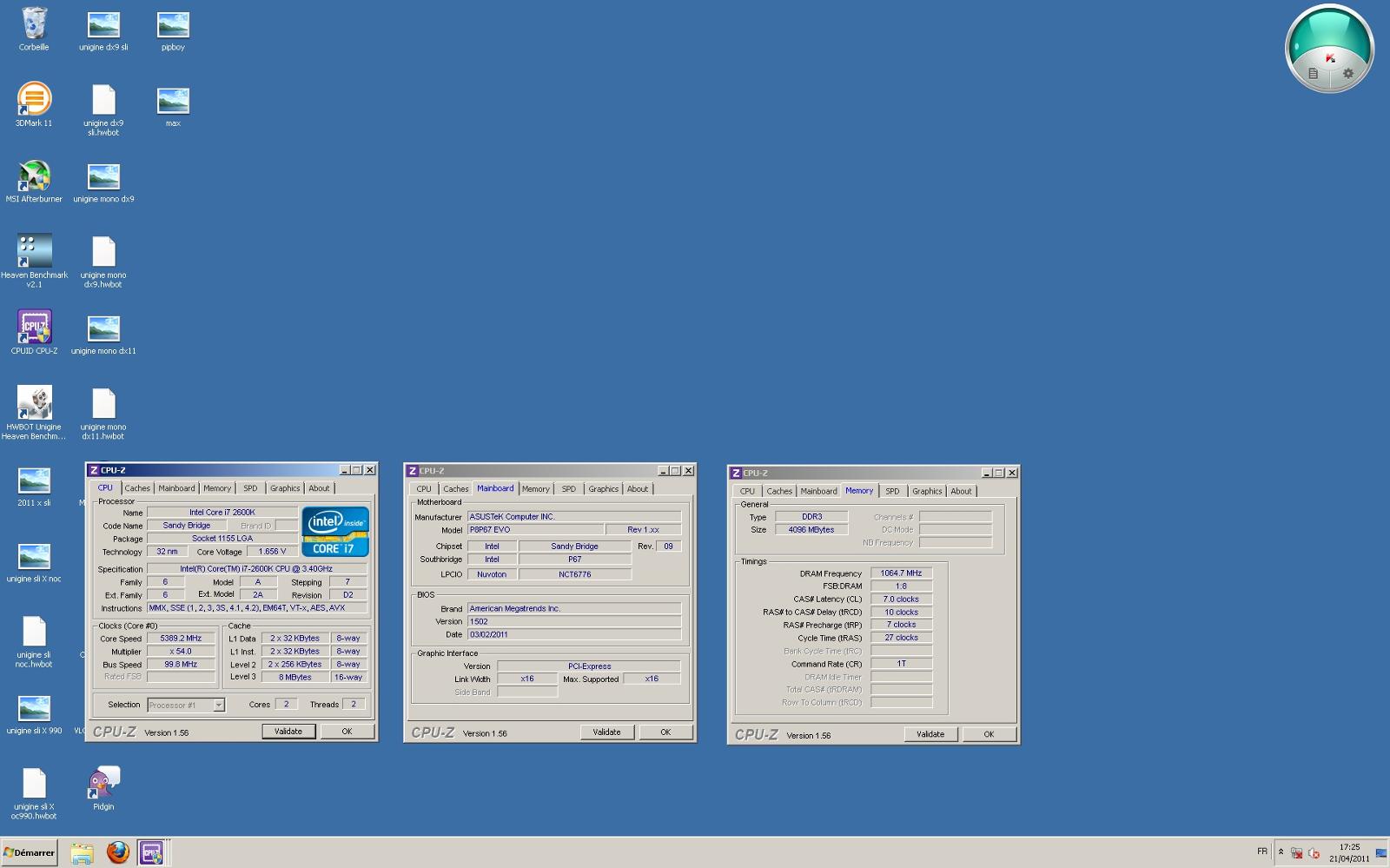The width and height of the screenshot is (1390, 868).
Task: Open Kaspersky gadget reports icon
Action: point(1314,74)
